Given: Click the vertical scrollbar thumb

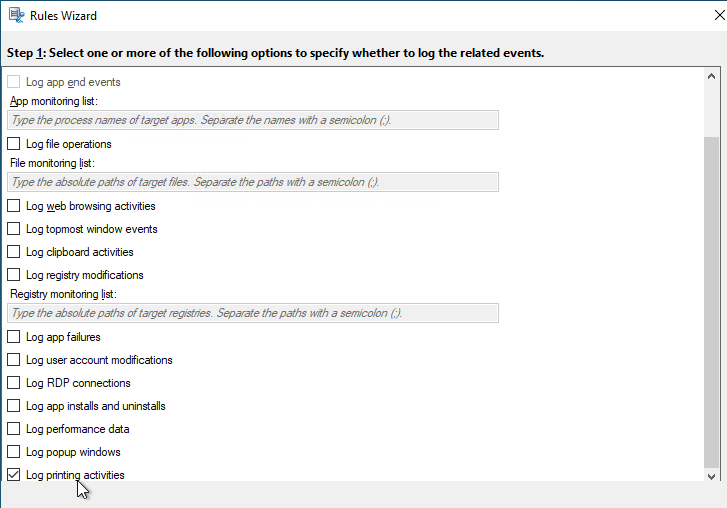Looking at the screenshot, I should click(711, 302).
